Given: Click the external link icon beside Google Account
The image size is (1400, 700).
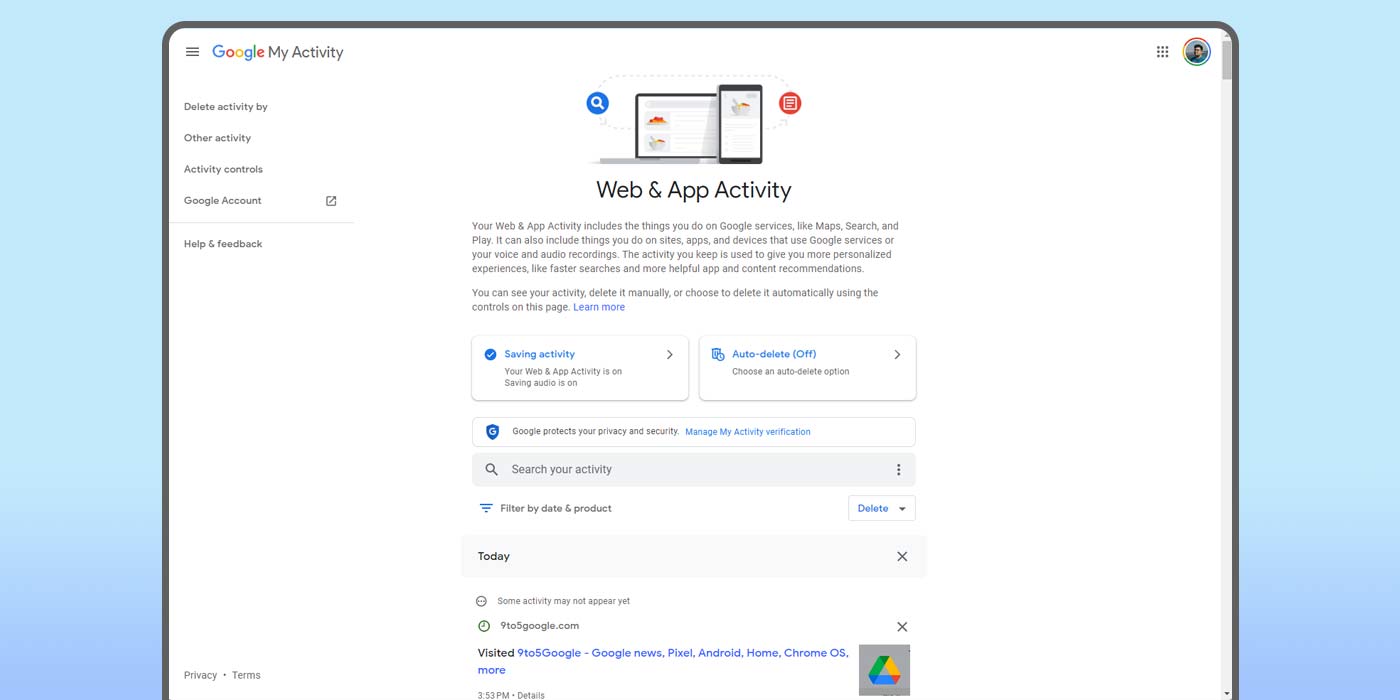Looking at the screenshot, I should pyautogui.click(x=330, y=200).
